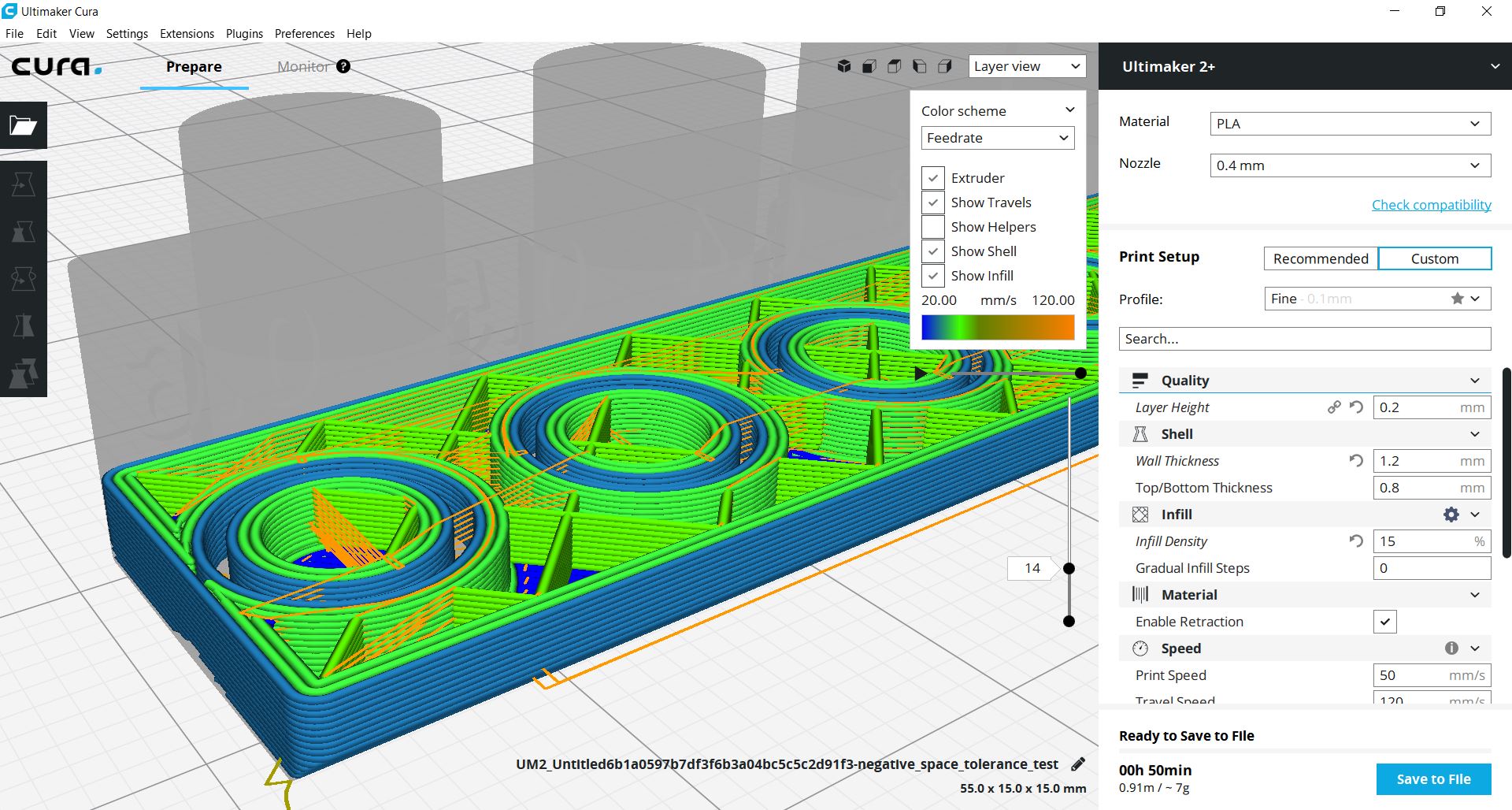Screen dimensions: 1512x810
Task: Switch to right side camera view cube
Action: pyautogui.click(x=945, y=66)
